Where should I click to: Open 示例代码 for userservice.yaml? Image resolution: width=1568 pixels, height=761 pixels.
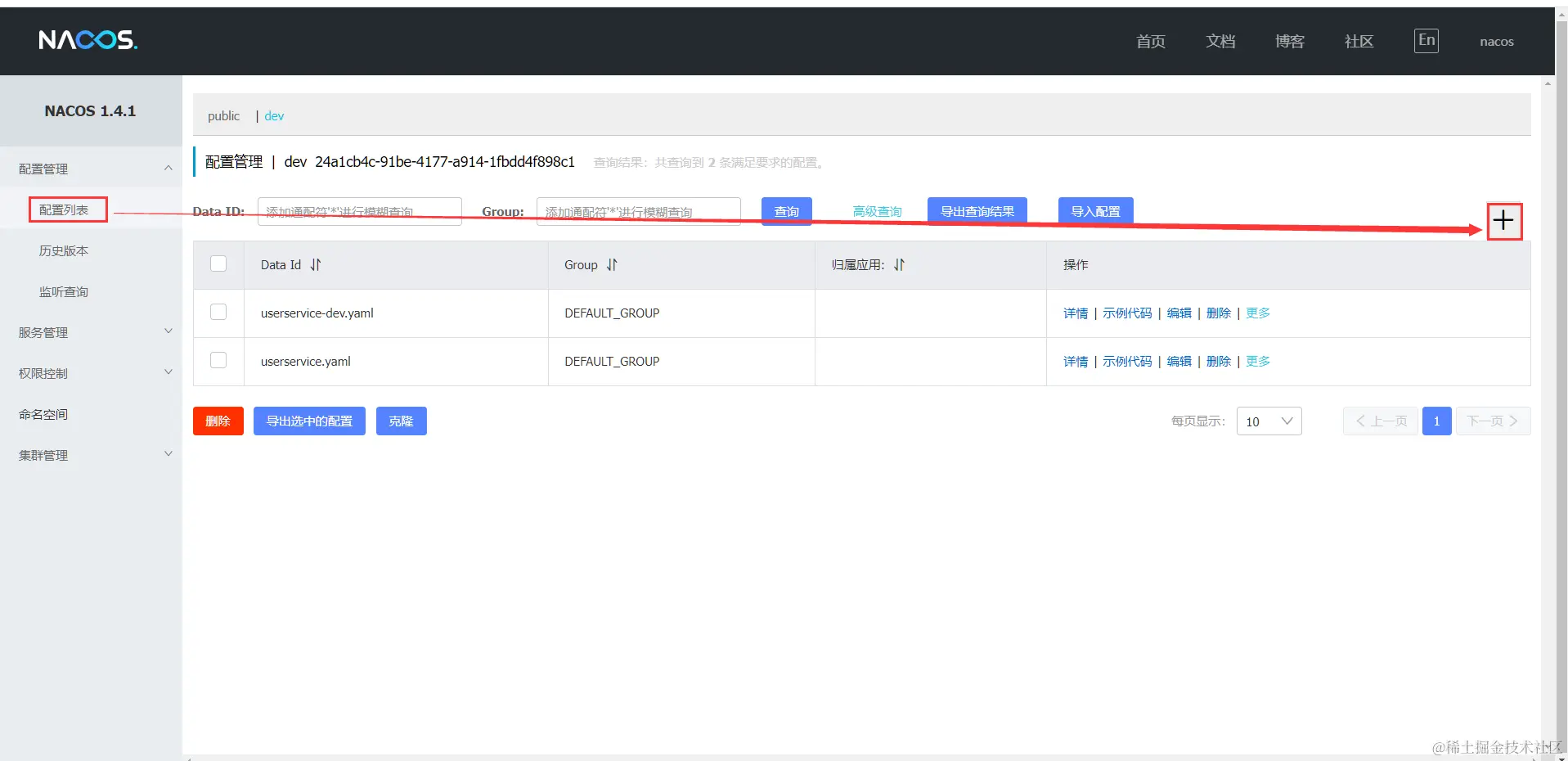click(1127, 362)
